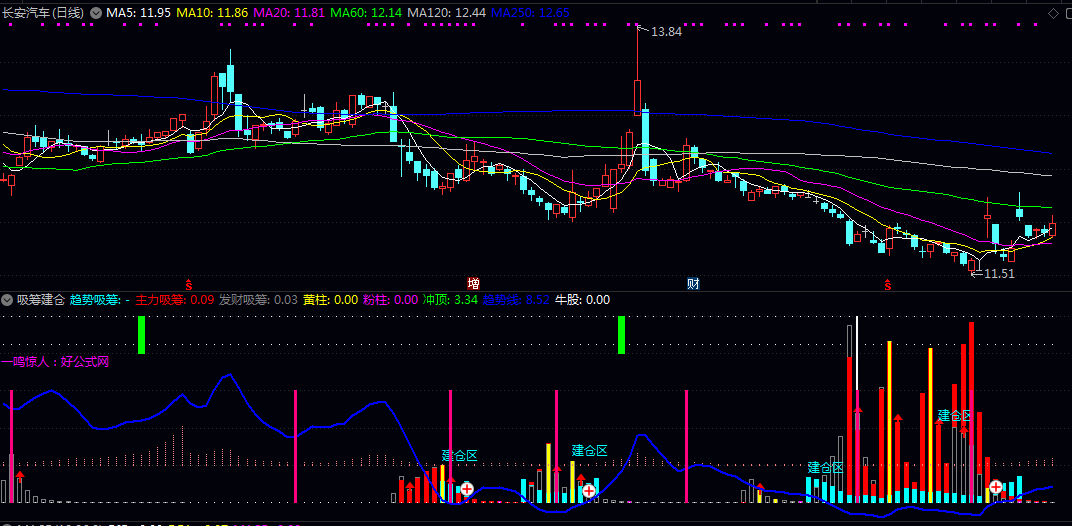
Task: Select the MA20: 11.81 indicator label
Action: coord(289,12)
